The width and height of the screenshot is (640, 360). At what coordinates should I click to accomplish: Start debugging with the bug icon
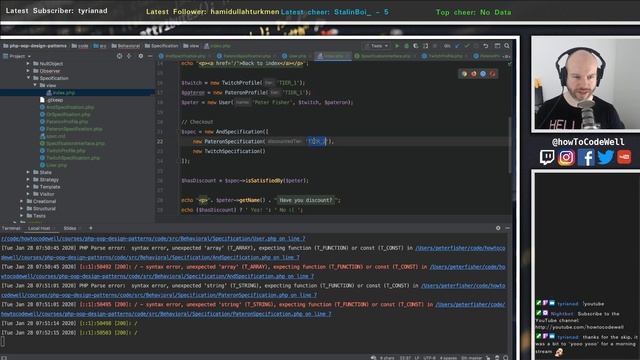point(407,46)
